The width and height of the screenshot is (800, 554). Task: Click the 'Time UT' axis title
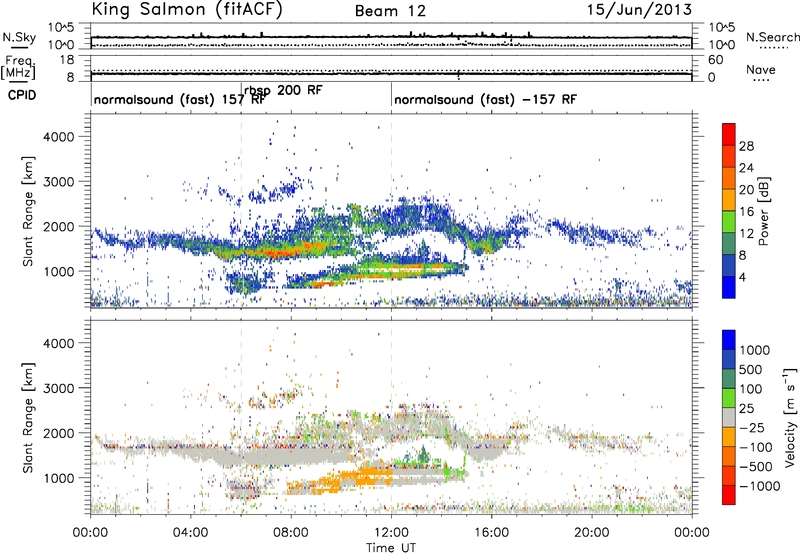coord(391,548)
